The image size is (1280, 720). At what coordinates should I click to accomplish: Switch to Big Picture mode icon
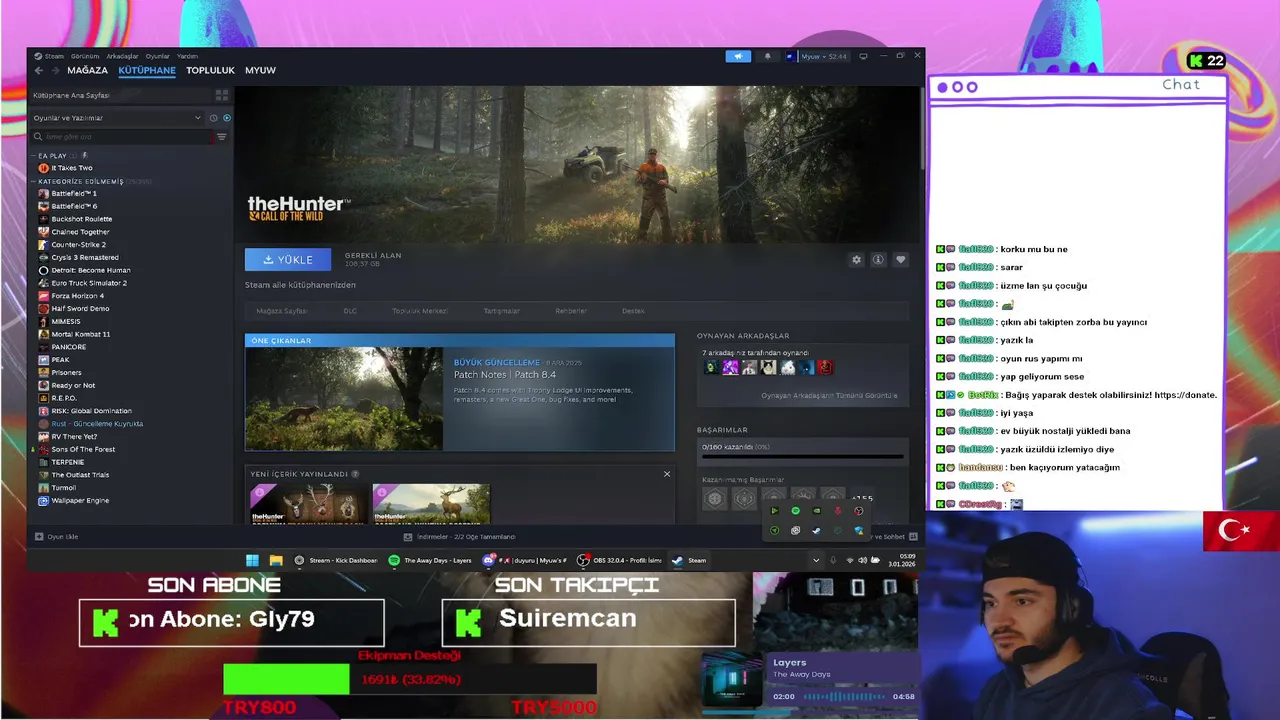863,56
